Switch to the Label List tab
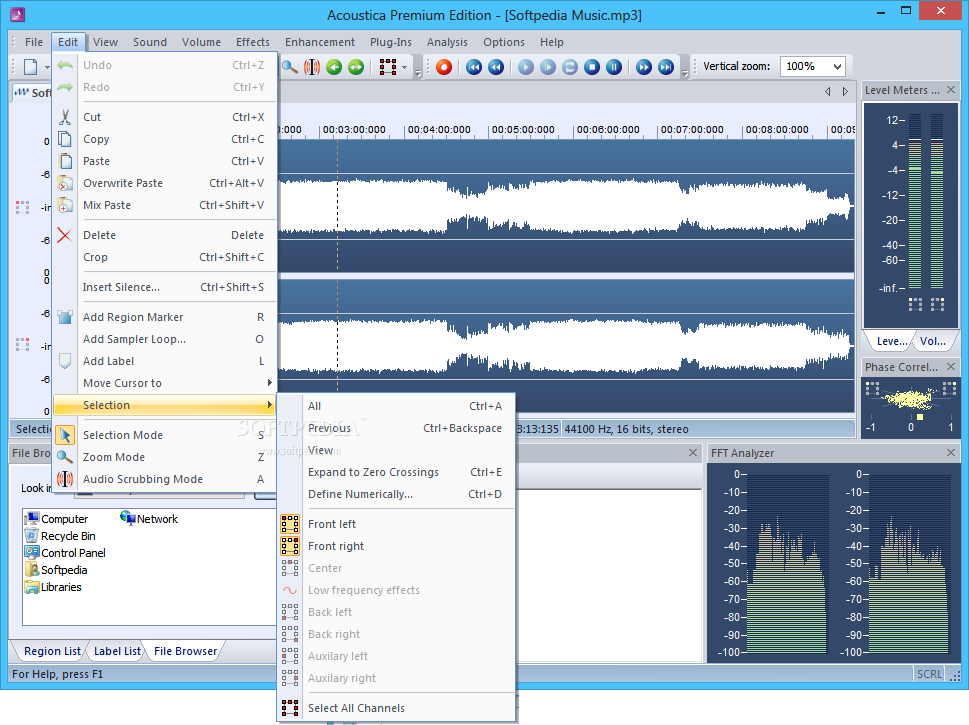The image size is (969, 725). 117,651
